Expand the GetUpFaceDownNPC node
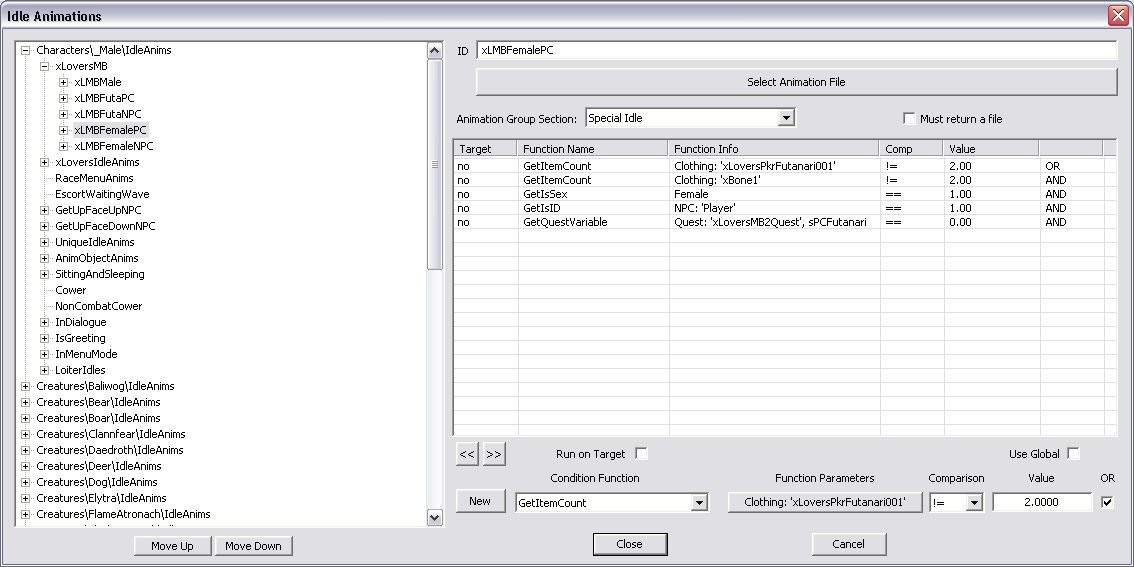 coord(45,226)
